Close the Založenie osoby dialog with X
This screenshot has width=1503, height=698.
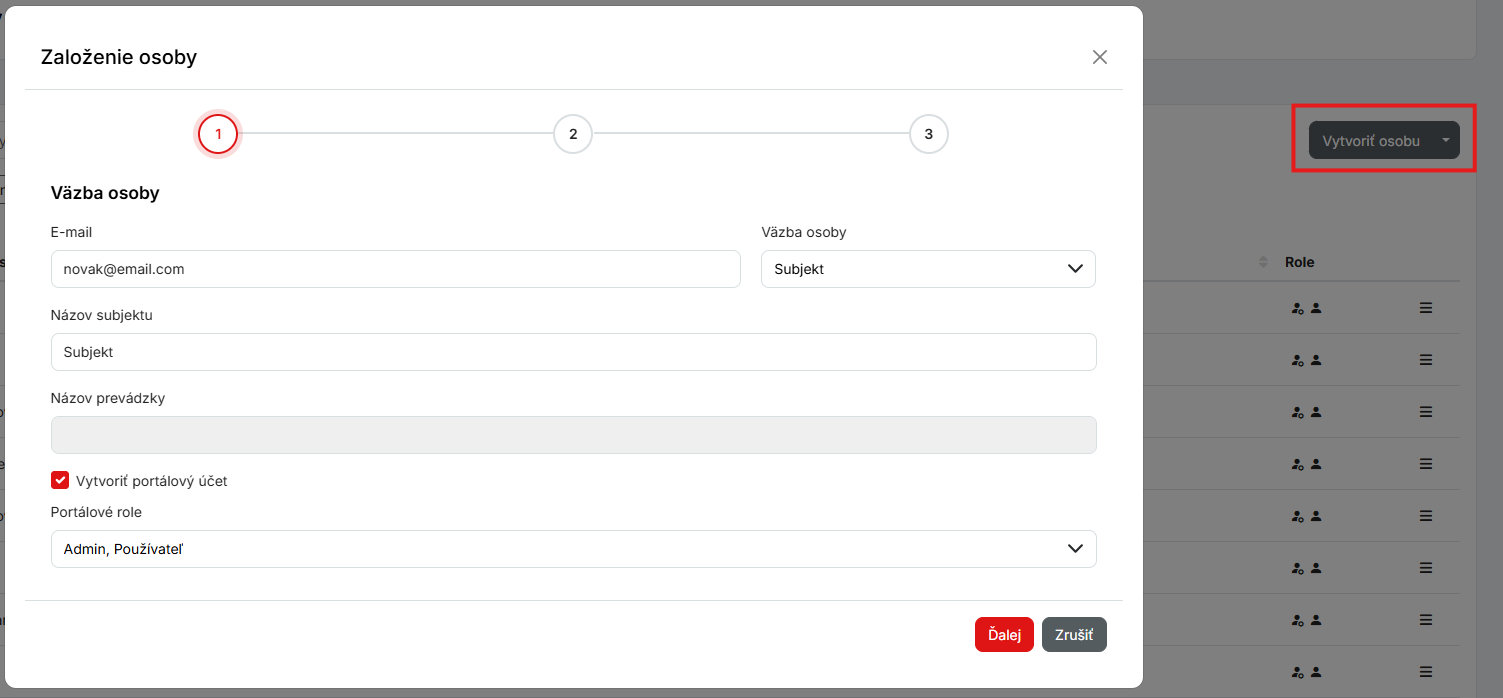click(x=1100, y=57)
